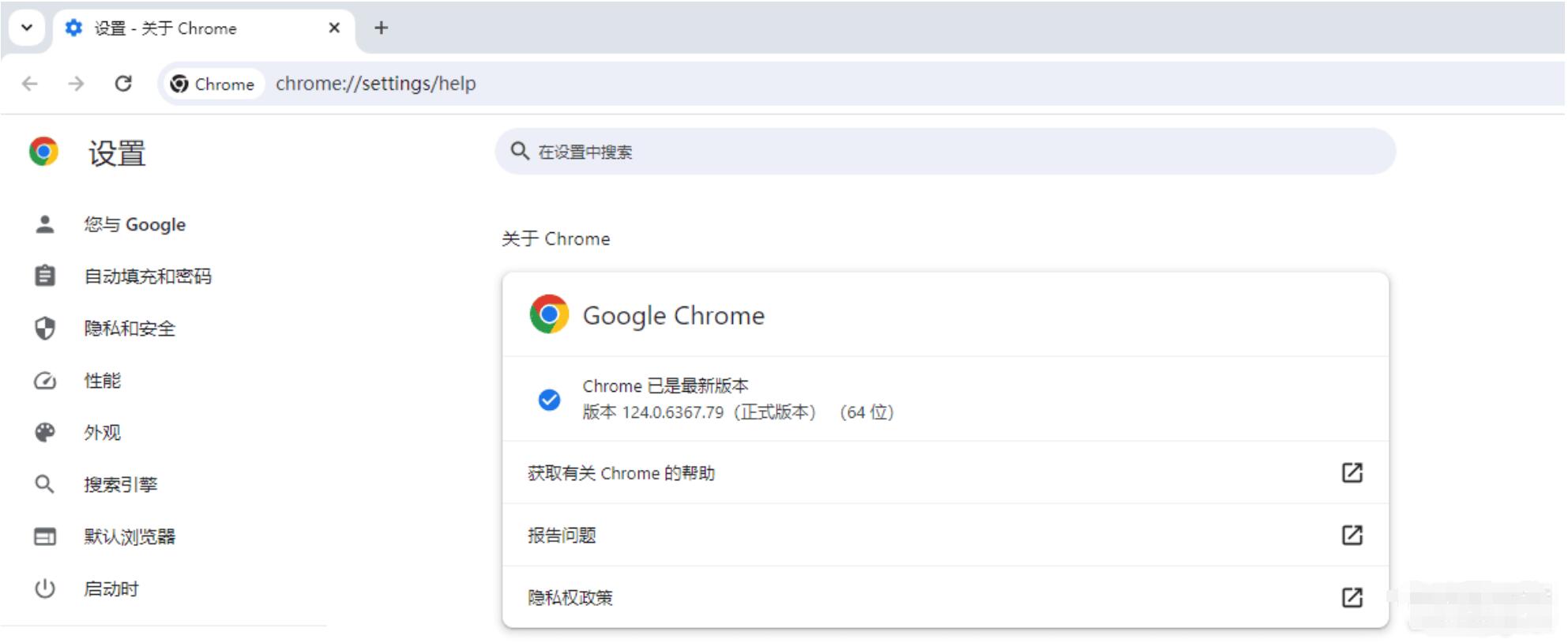Go back with the back arrow
Viewport: 1568px width, 643px height.
tap(30, 84)
